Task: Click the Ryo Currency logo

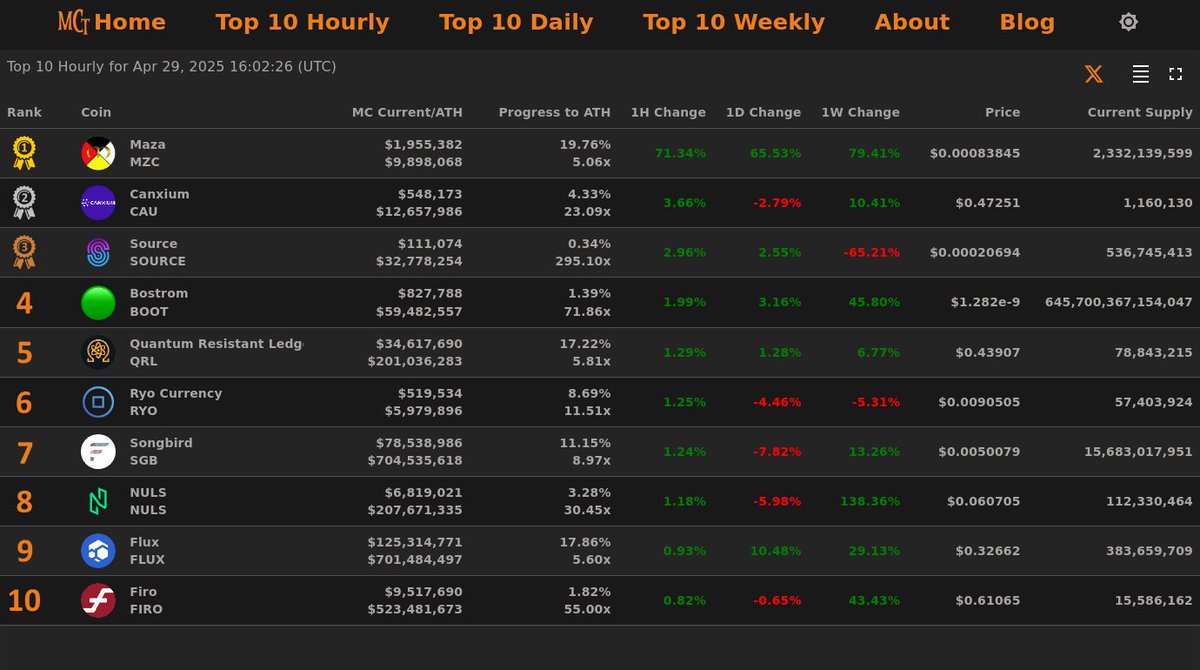Action: [x=98, y=402]
